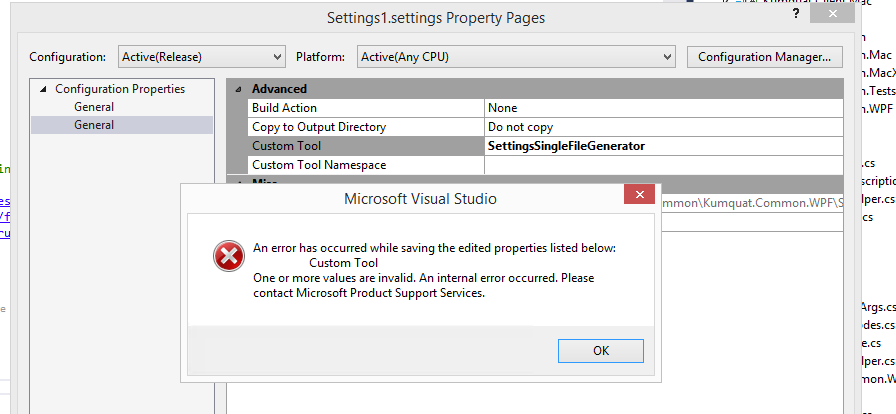Select the Copy to Output Directory property
The height and width of the screenshot is (414, 896).
367,127
